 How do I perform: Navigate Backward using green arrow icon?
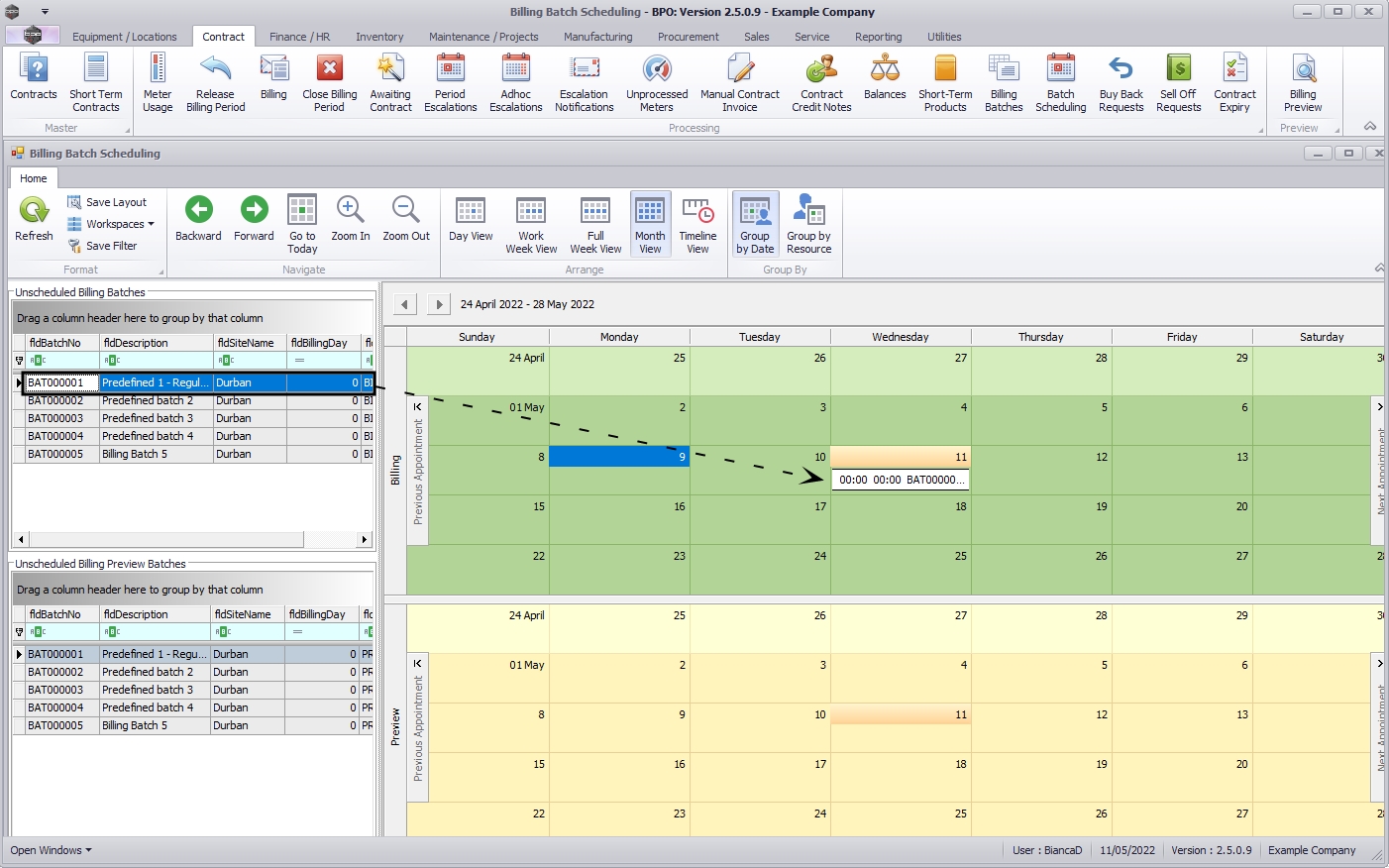tap(198, 211)
